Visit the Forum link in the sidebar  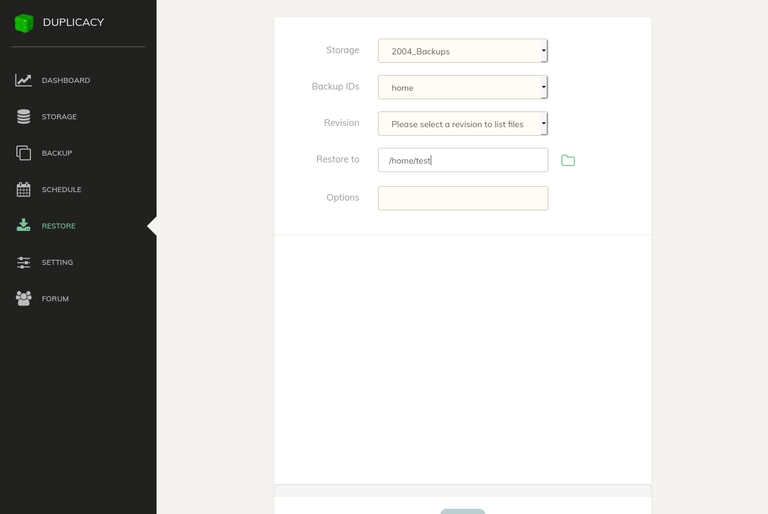pyautogui.click(x=55, y=298)
